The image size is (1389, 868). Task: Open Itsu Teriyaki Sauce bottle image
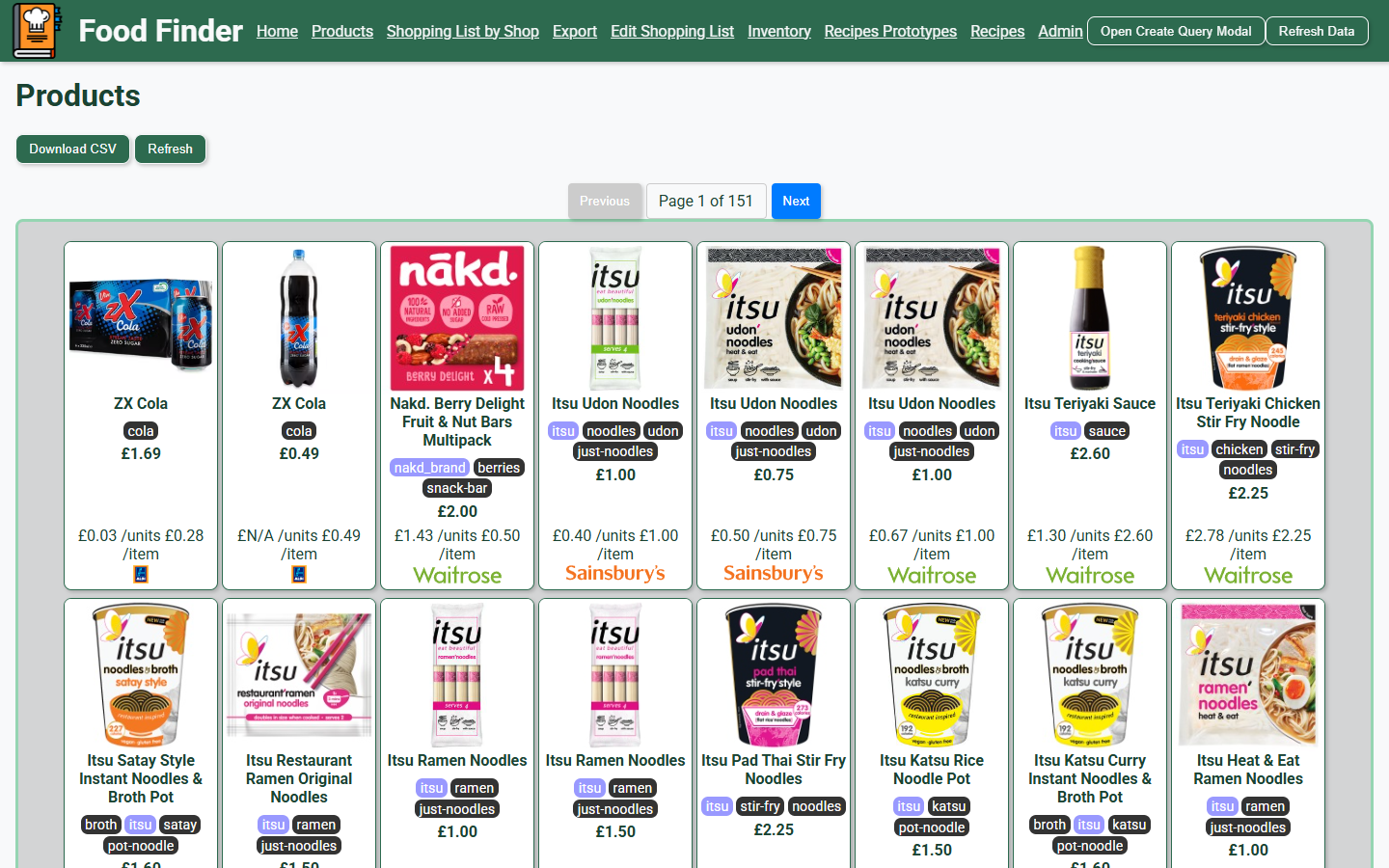1090,318
